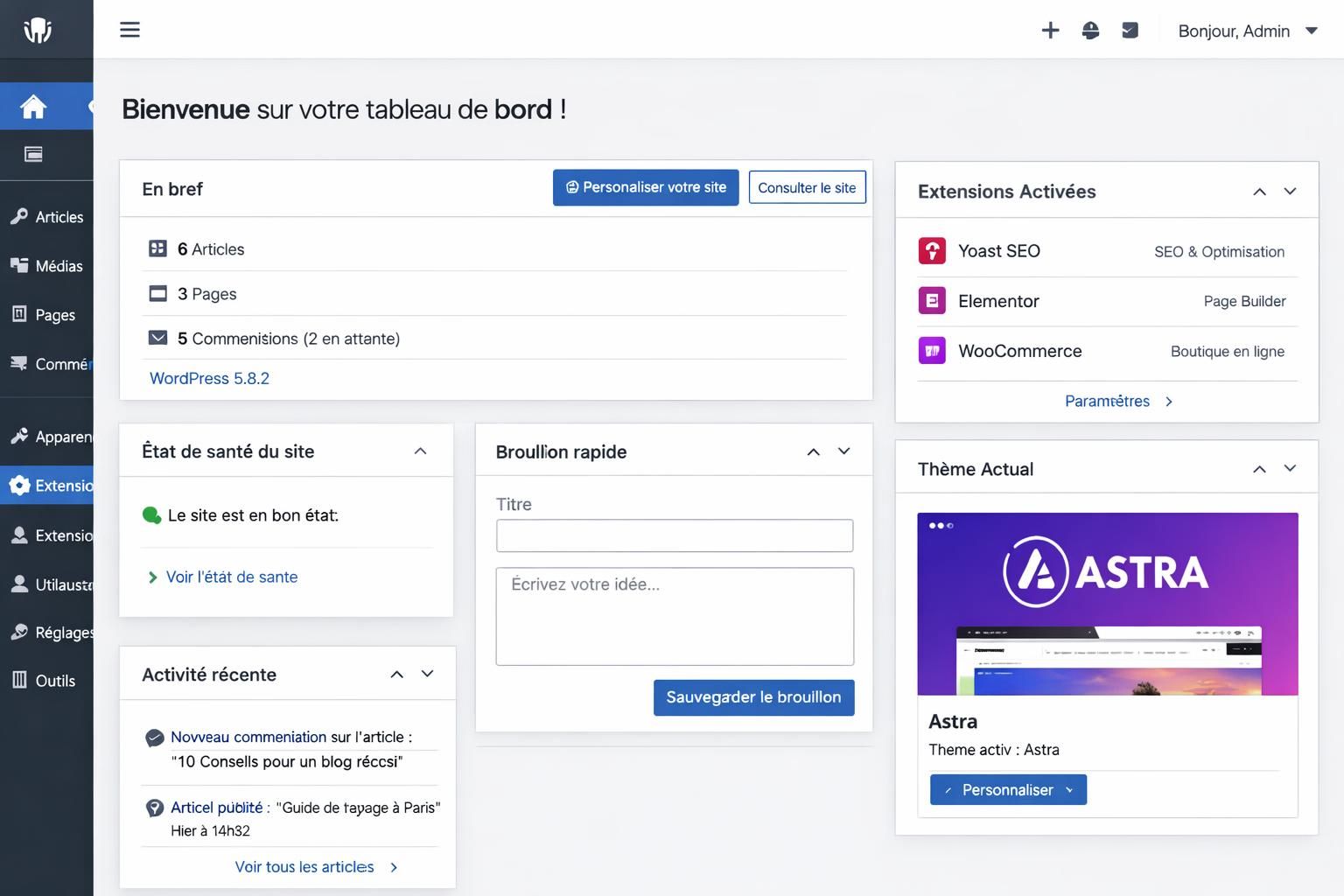Collapse the État de santé du site panel

coord(420,451)
